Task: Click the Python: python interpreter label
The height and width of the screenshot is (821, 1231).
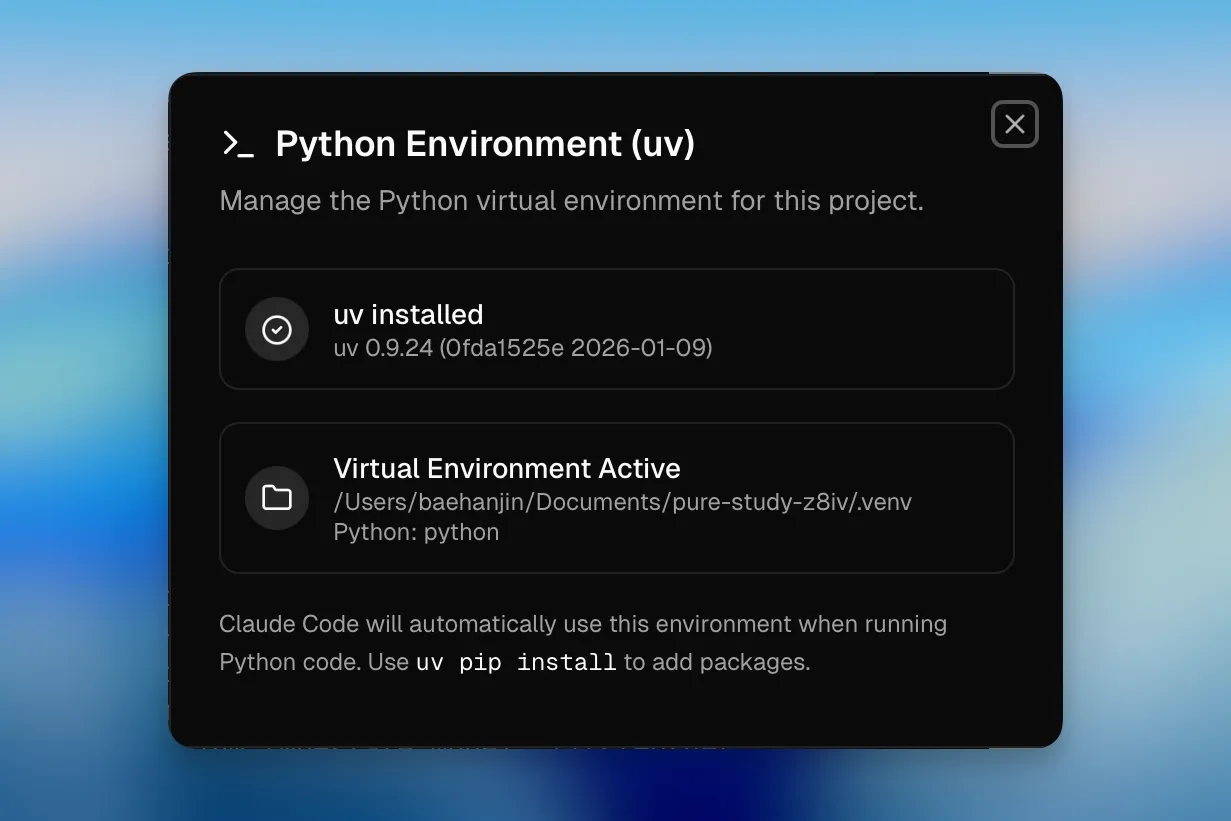Action: coord(415,532)
